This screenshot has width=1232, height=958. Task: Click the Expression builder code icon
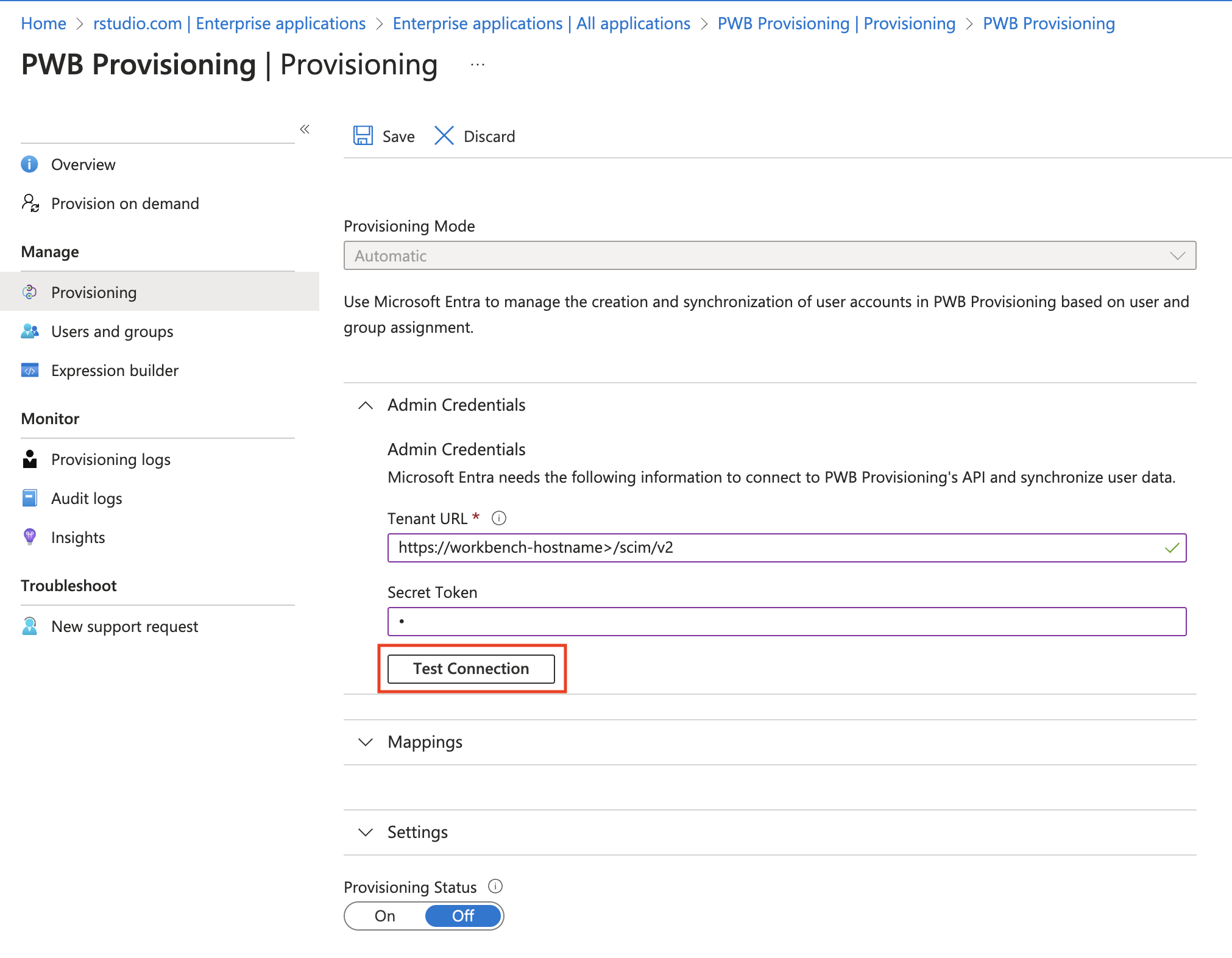(x=30, y=370)
